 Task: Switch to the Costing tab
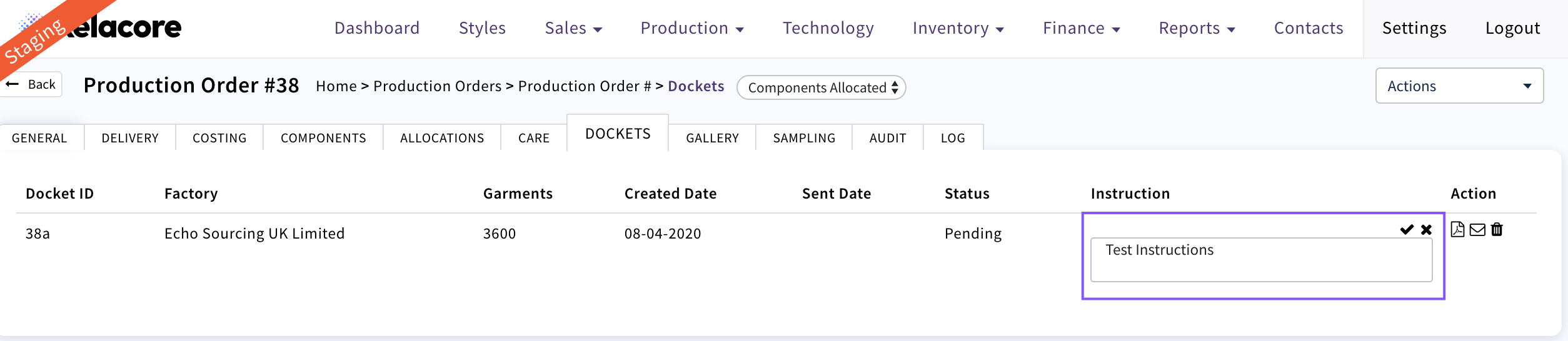point(219,138)
